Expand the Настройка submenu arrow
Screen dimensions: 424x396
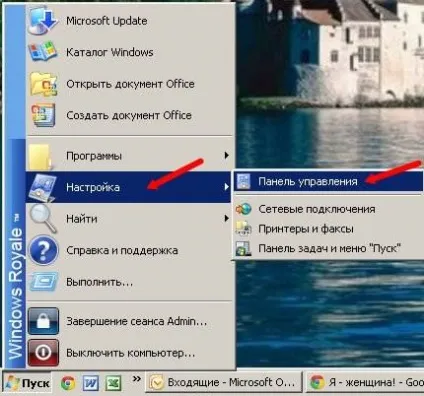pos(227,187)
